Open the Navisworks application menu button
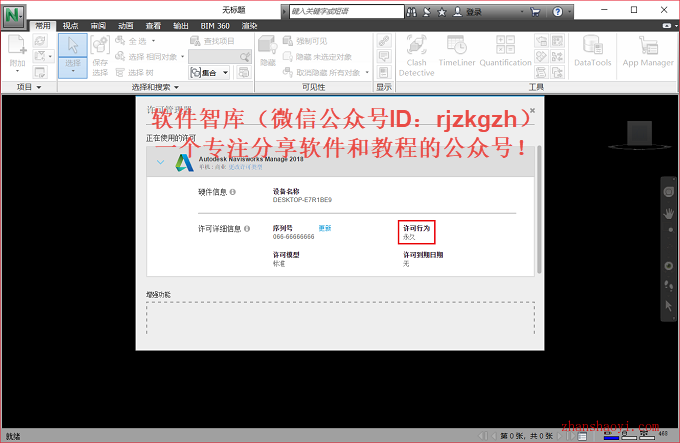680x443 pixels. point(14,16)
